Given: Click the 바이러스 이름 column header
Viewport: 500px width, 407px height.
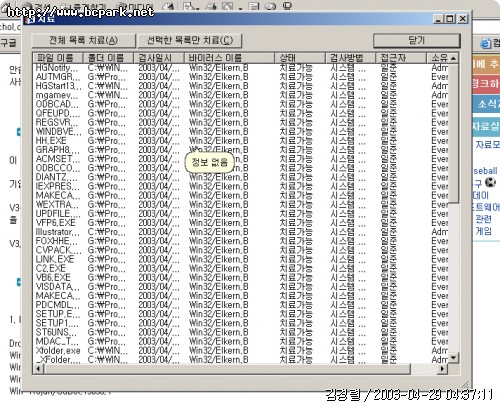Looking at the screenshot, I should click(x=229, y=58).
